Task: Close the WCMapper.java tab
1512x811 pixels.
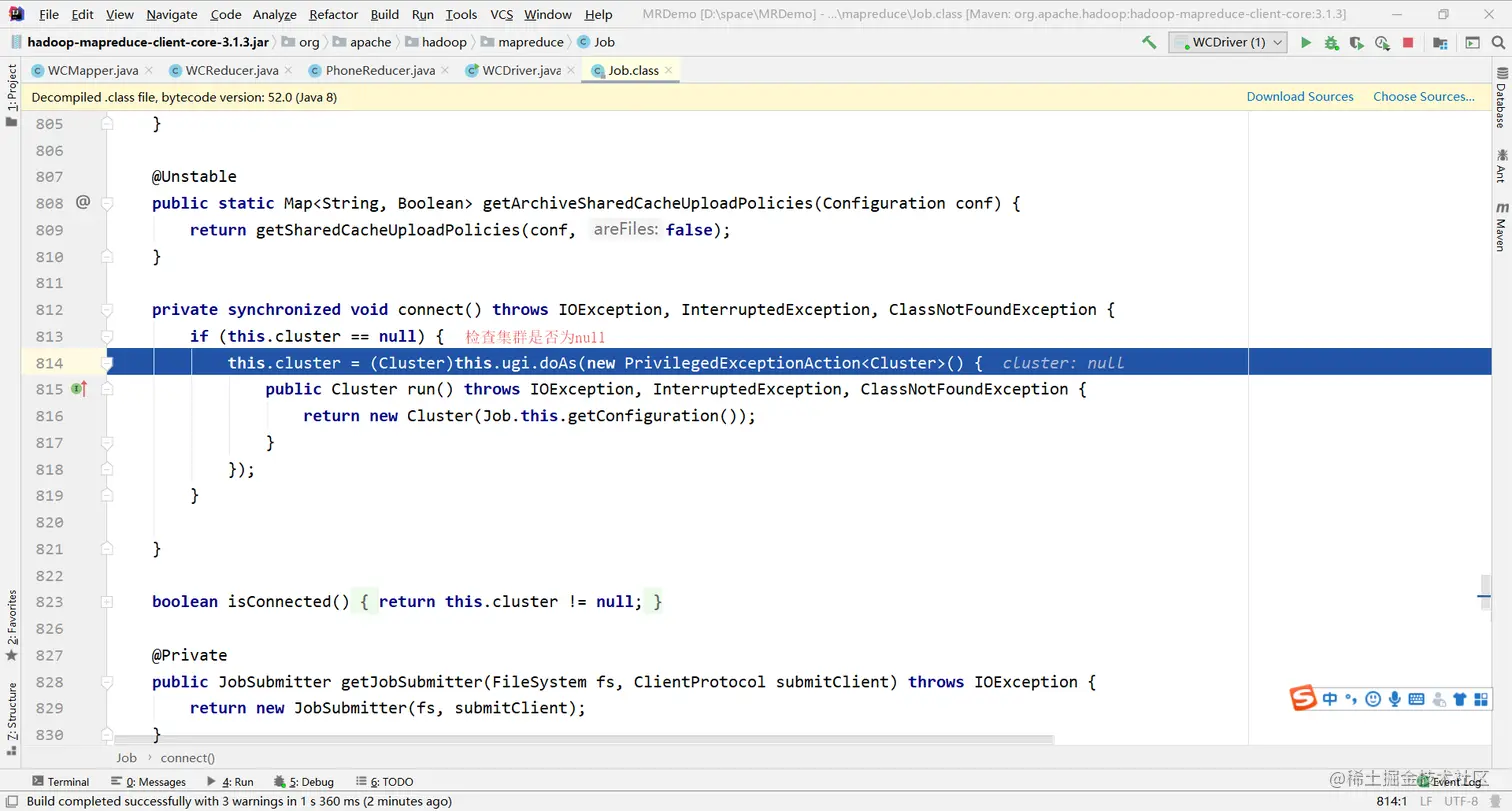Action: (148, 71)
